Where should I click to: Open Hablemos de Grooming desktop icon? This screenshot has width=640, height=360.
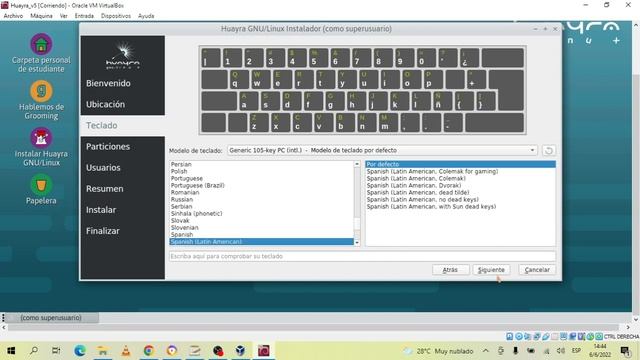[41, 100]
